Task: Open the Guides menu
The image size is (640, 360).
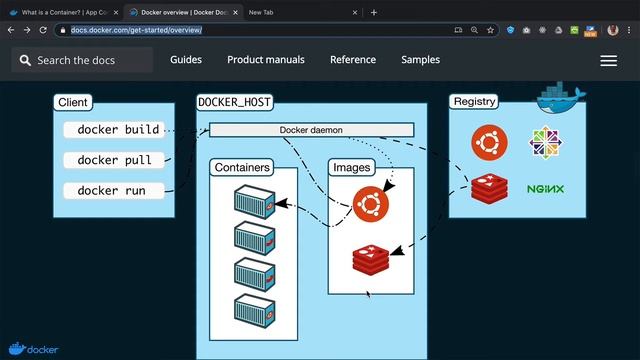Action: point(186,60)
